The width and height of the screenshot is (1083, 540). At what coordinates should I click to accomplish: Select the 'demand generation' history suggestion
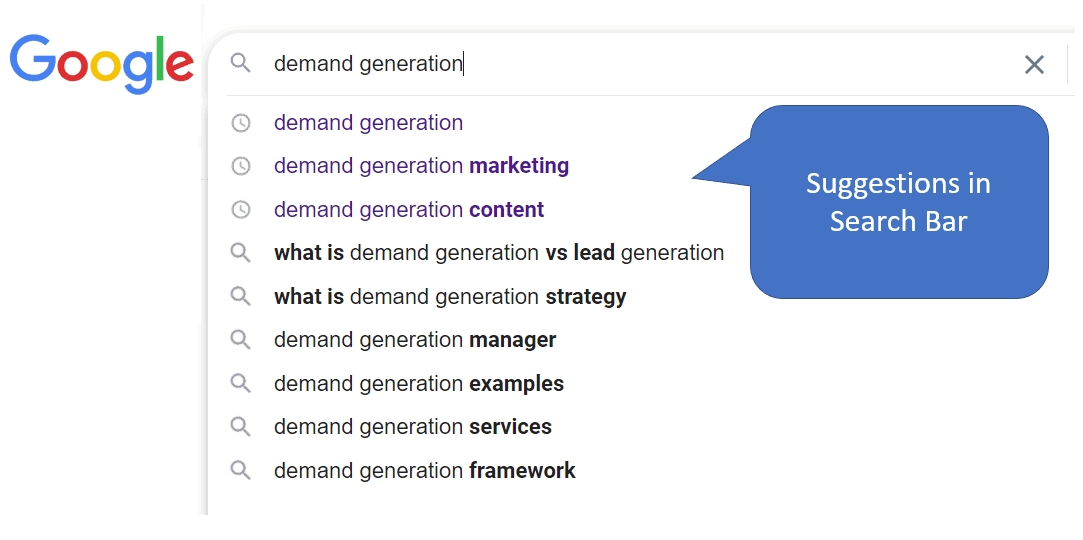[x=368, y=123]
